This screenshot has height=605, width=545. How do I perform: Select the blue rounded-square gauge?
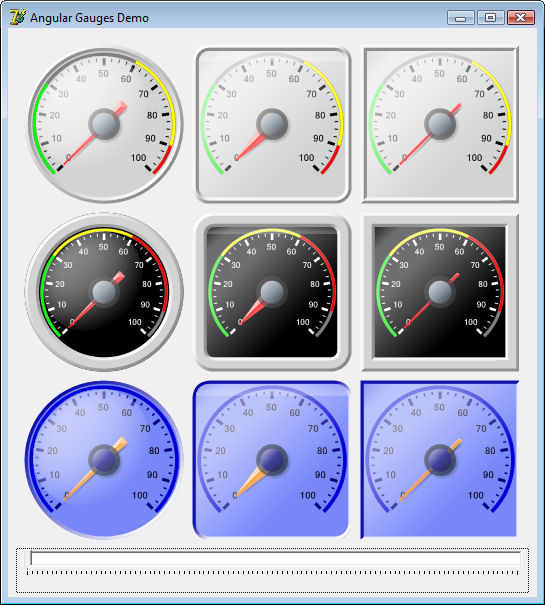click(271, 460)
